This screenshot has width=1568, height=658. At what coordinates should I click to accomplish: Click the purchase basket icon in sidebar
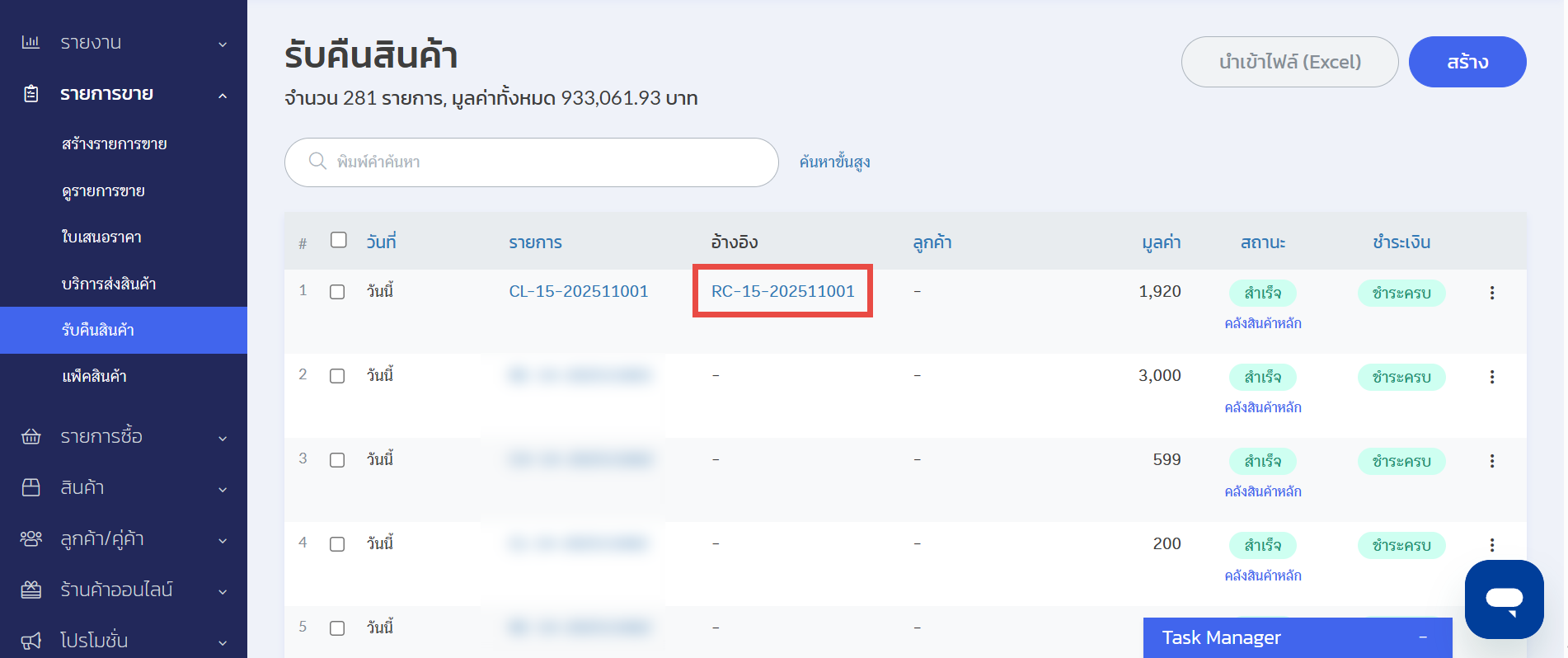31,436
